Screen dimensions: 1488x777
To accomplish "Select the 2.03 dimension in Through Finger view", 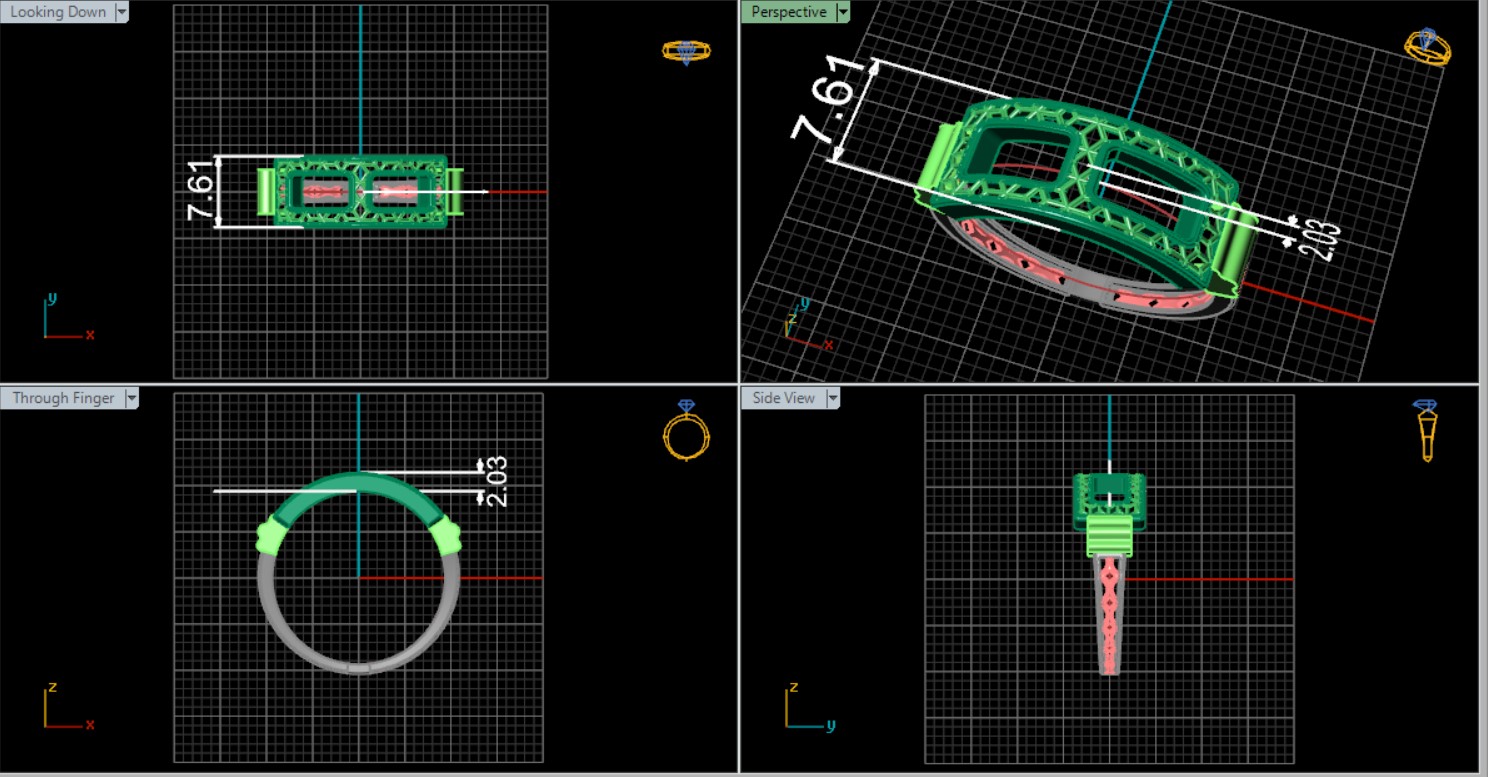I will (497, 481).
